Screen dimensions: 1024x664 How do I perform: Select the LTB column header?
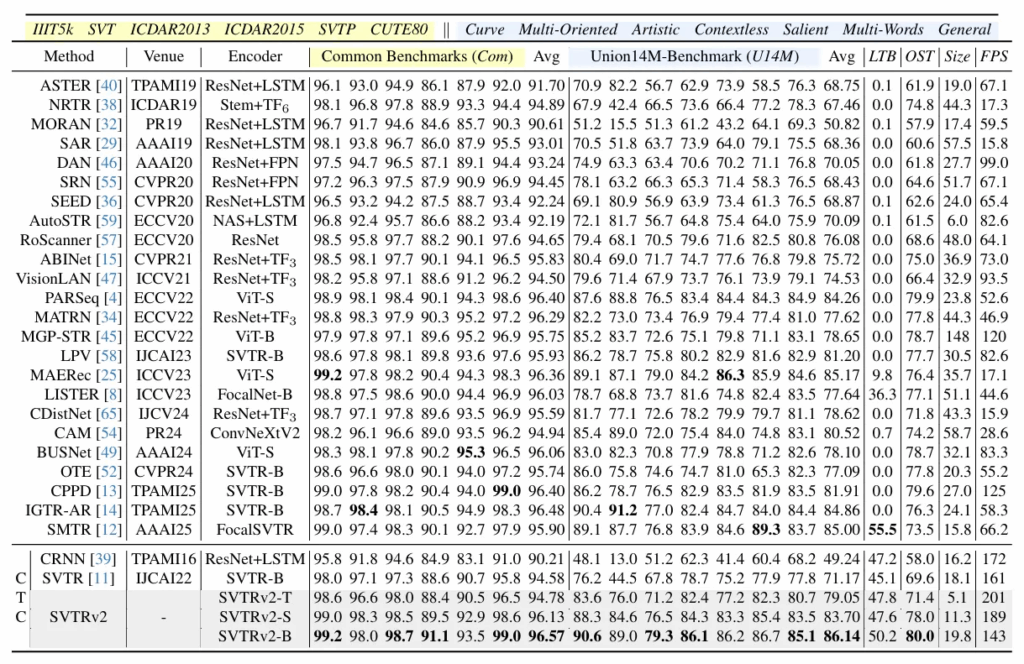(x=881, y=56)
